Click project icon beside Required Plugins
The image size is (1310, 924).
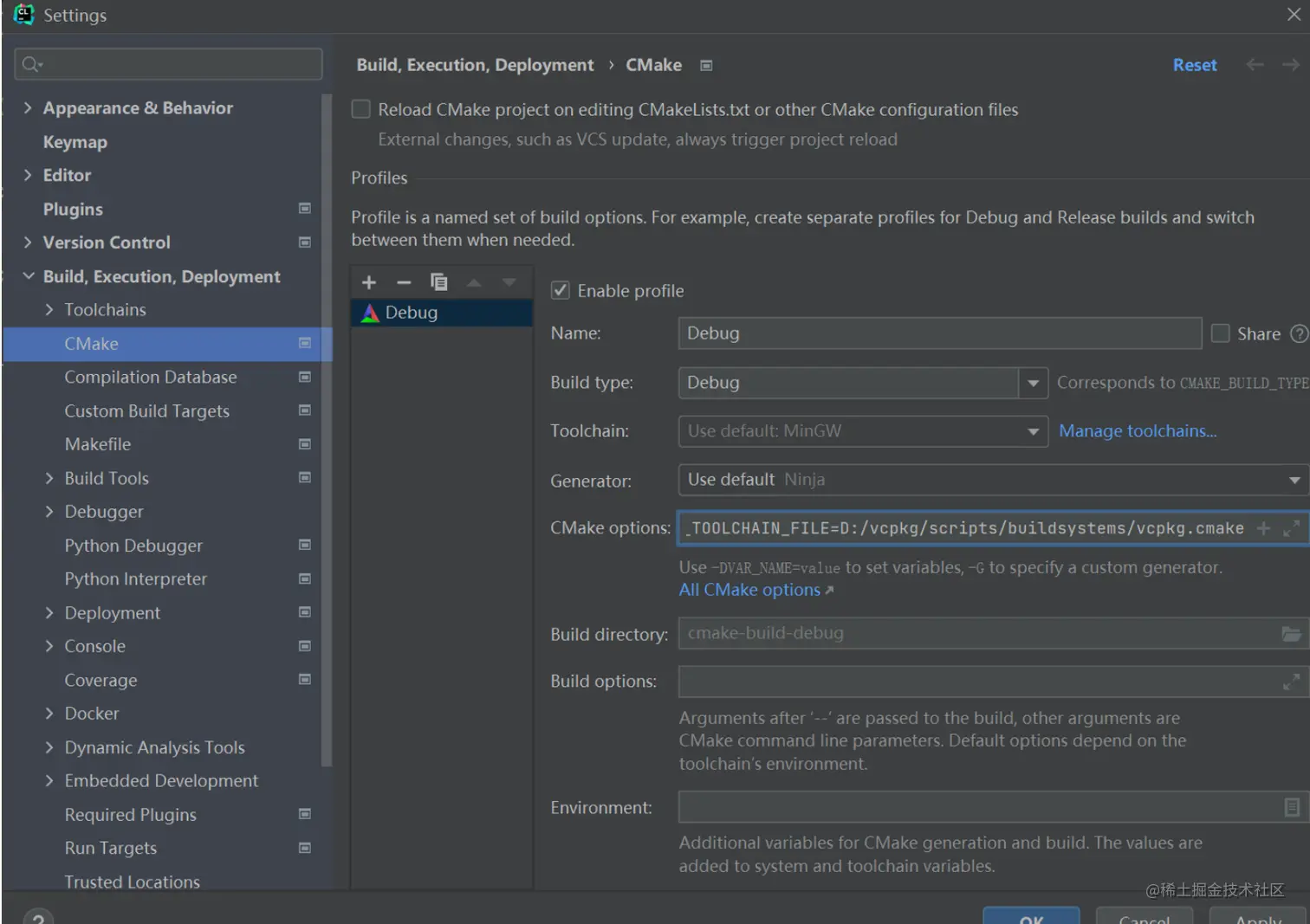click(x=305, y=814)
